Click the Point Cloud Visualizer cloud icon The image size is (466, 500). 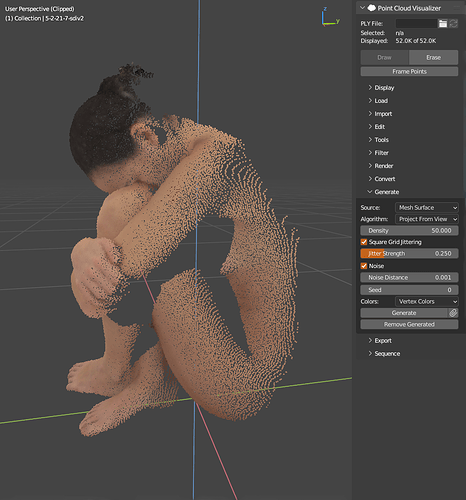tap(371, 8)
